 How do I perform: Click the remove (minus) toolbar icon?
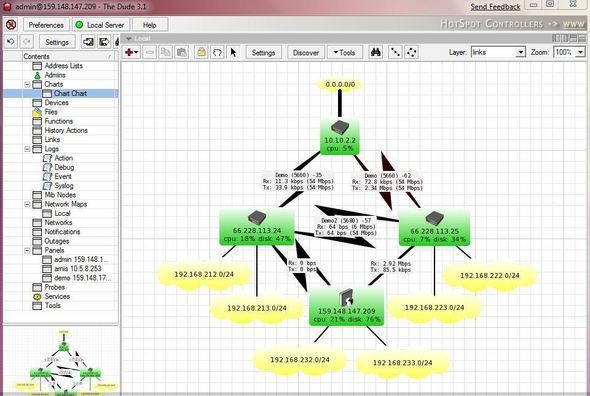tap(150, 52)
